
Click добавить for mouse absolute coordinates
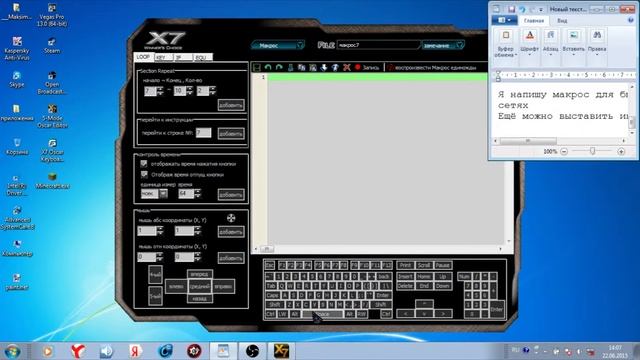231,231
